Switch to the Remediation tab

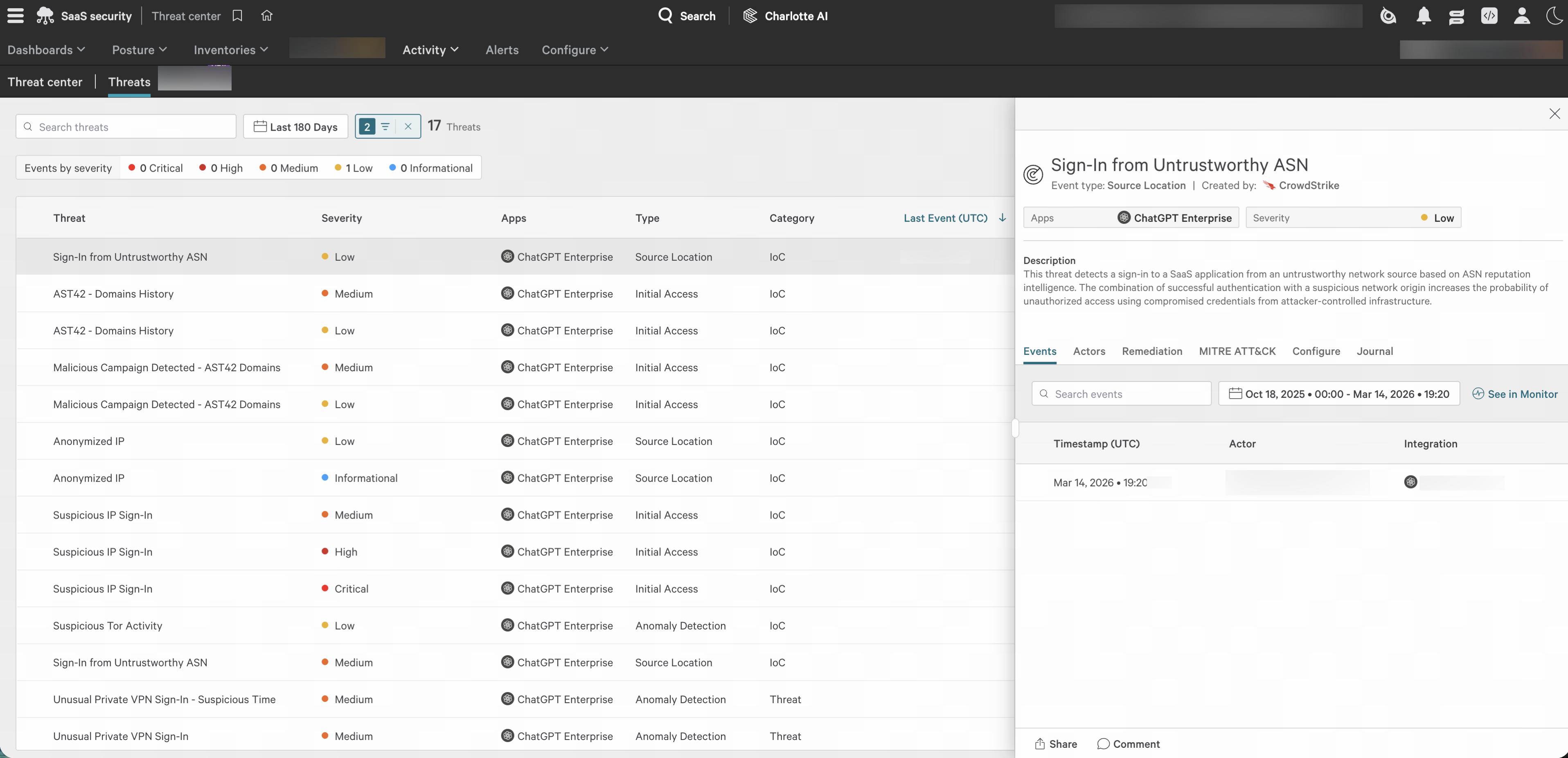click(1151, 351)
